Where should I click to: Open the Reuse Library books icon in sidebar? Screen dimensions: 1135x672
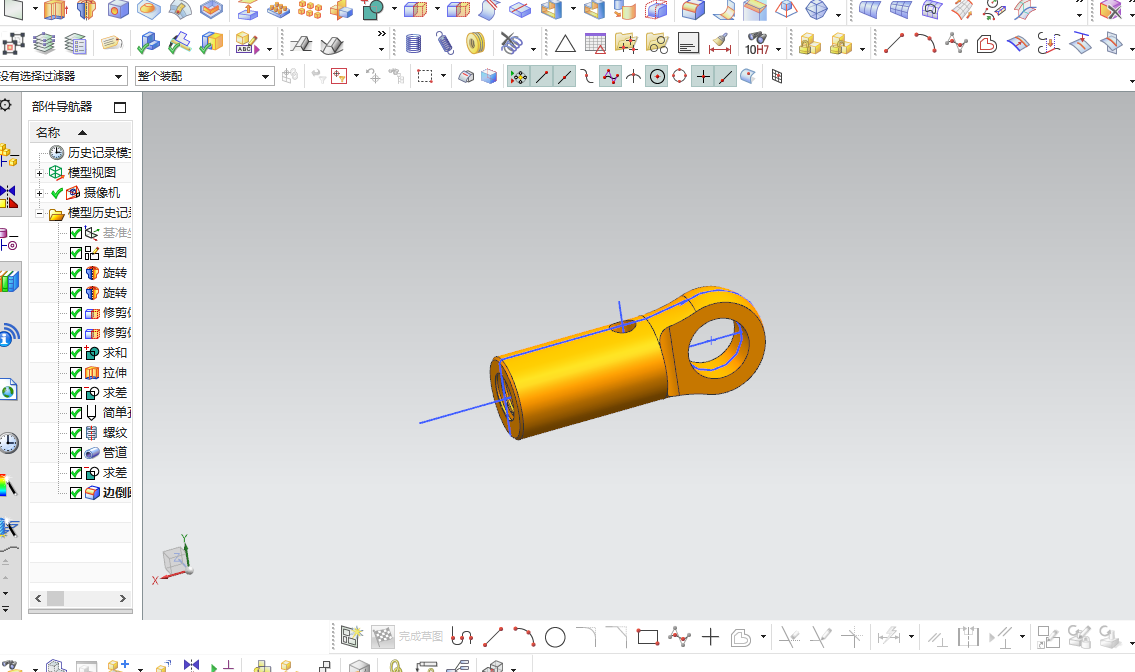(9, 281)
